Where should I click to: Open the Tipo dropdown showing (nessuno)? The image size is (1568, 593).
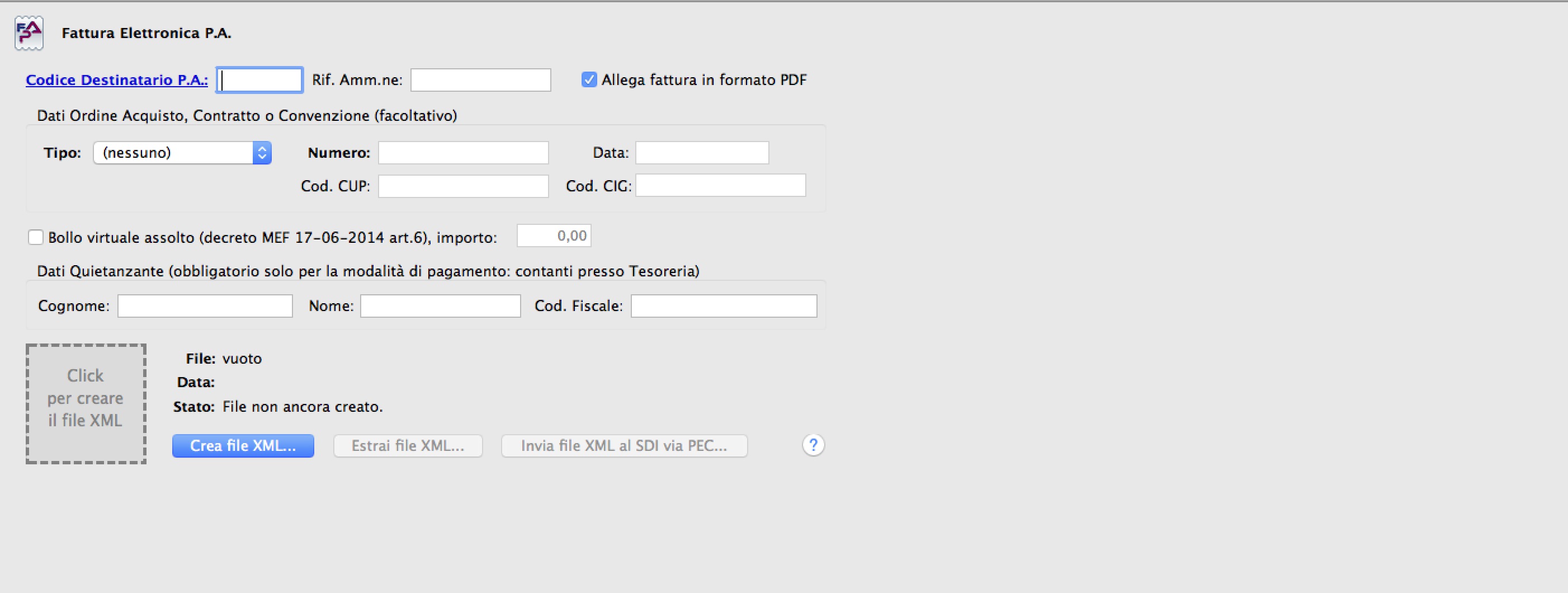pyautogui.click(x=182, y=153)
